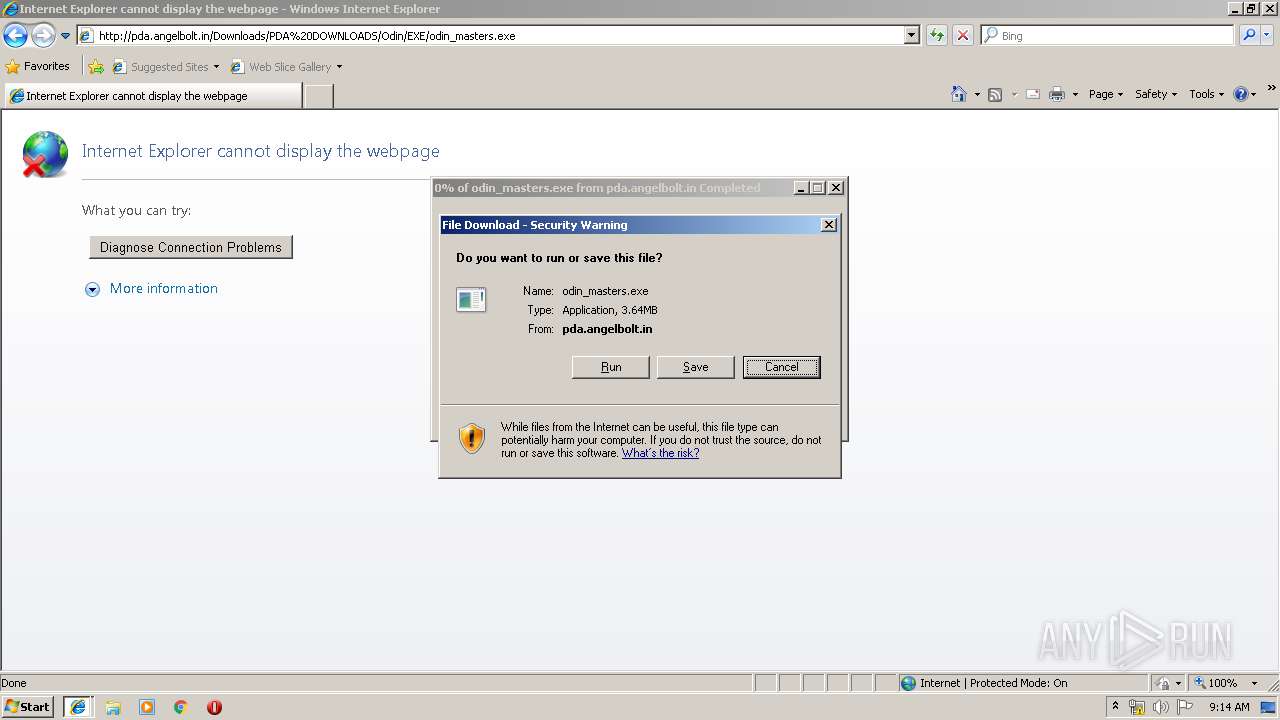Open the search provider dropdown arrow
Screen dimensions: 1280x720
coord(1266,36)
